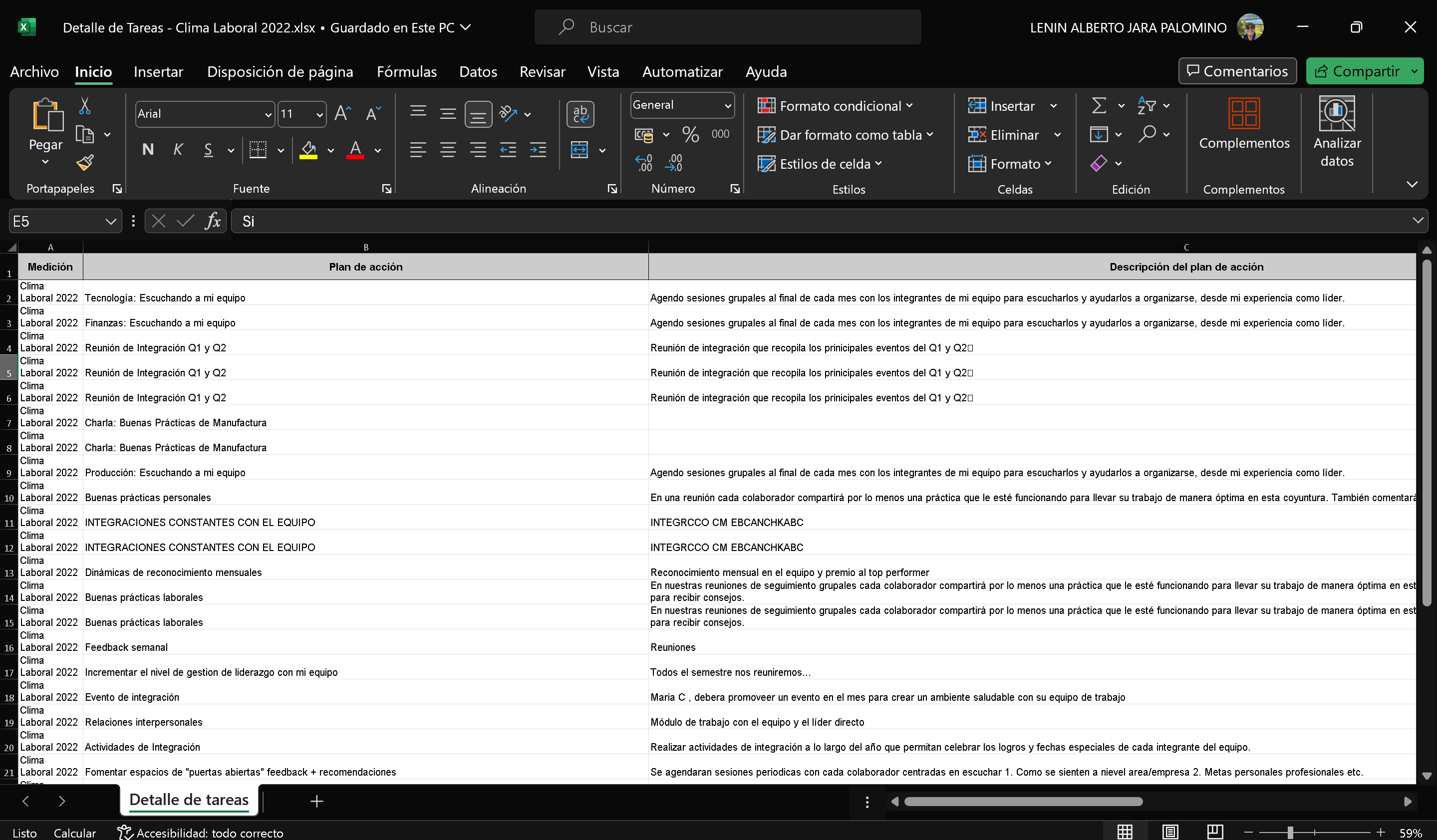Switch to the Fórmulas ribbon tab
This screenshot has width=1437, height=840.
407,72
